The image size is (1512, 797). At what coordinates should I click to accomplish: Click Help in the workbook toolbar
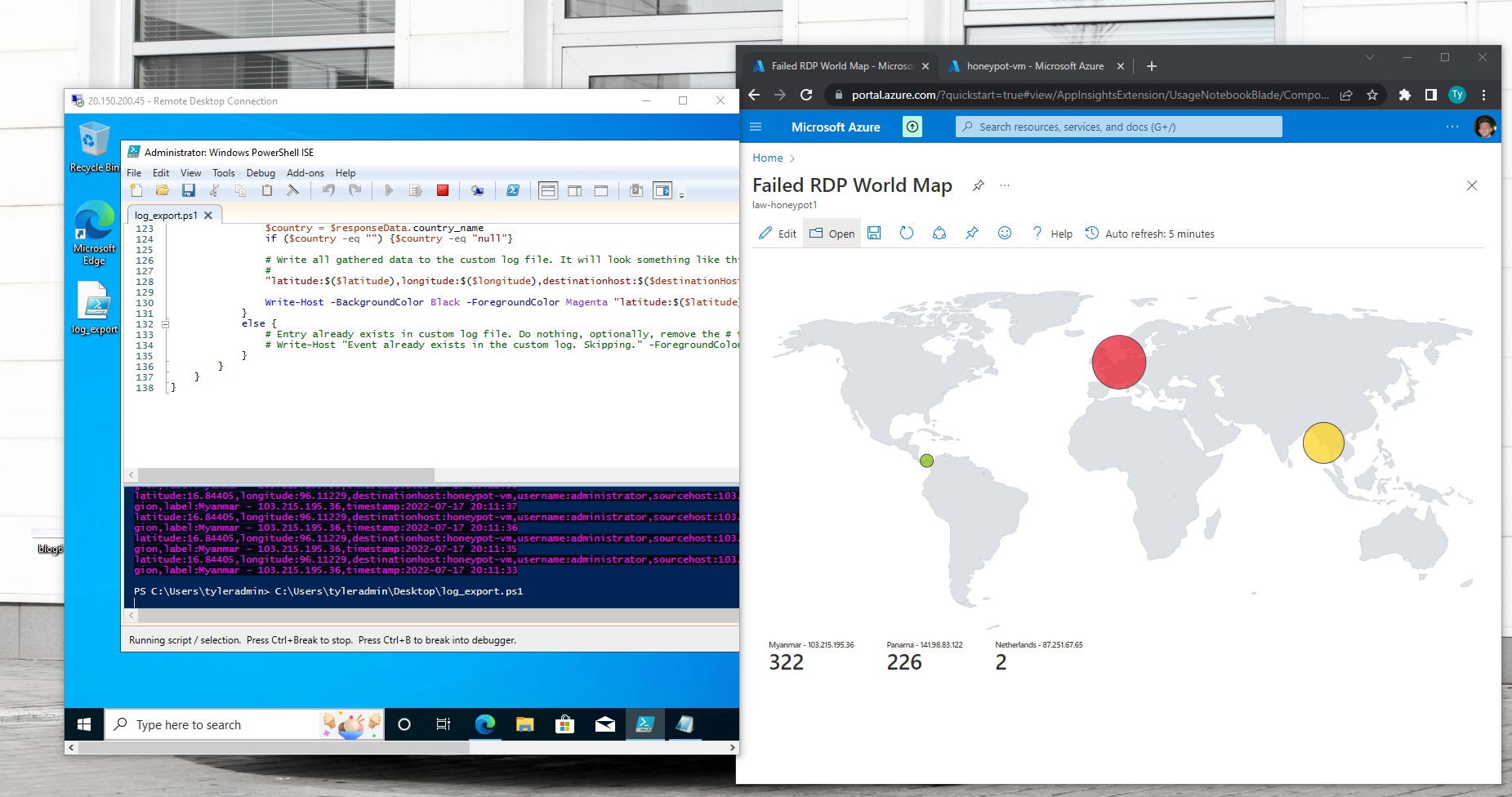tap(1052, 234)
